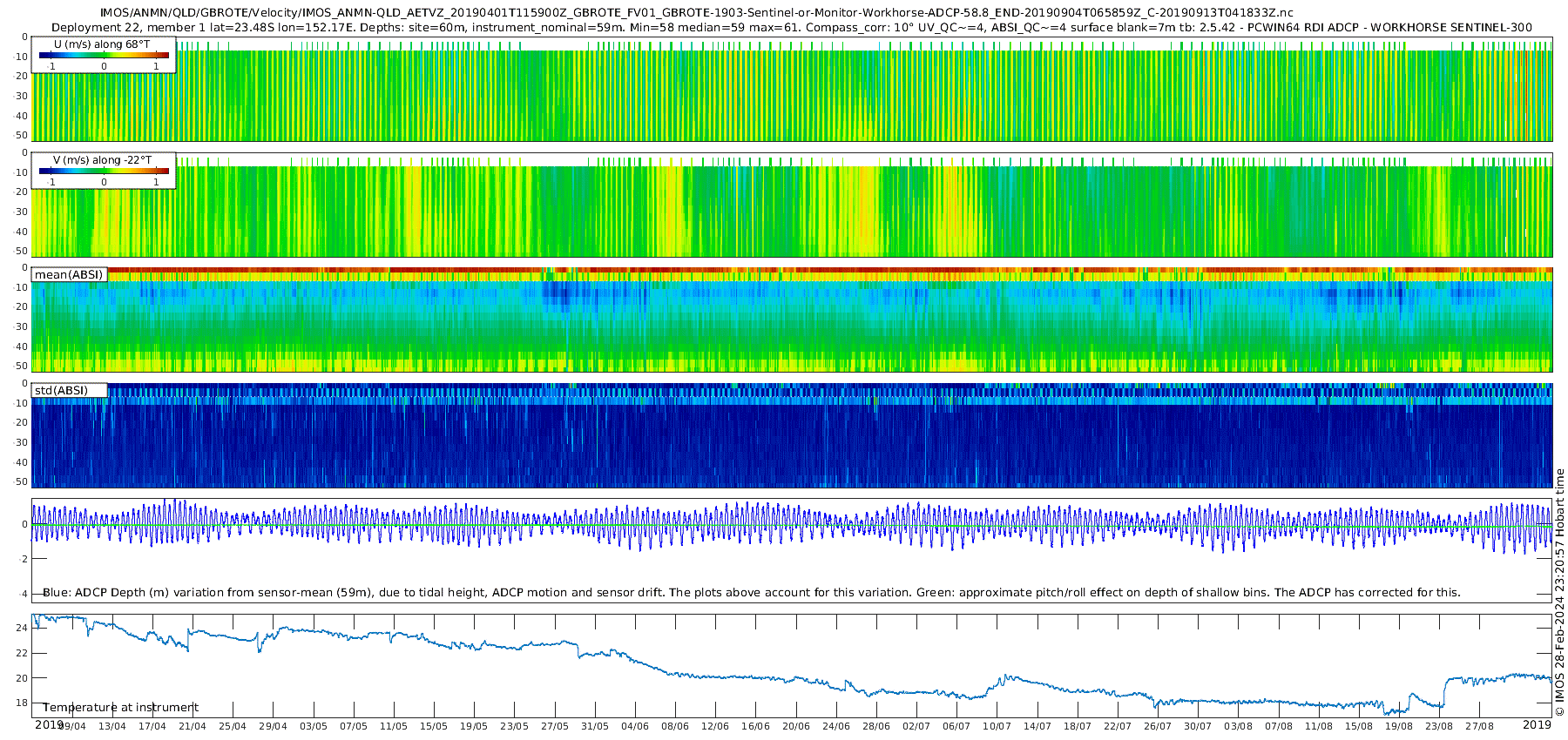Select the 23/08 date tick

pyautogui.click(x=1439, y=726)
